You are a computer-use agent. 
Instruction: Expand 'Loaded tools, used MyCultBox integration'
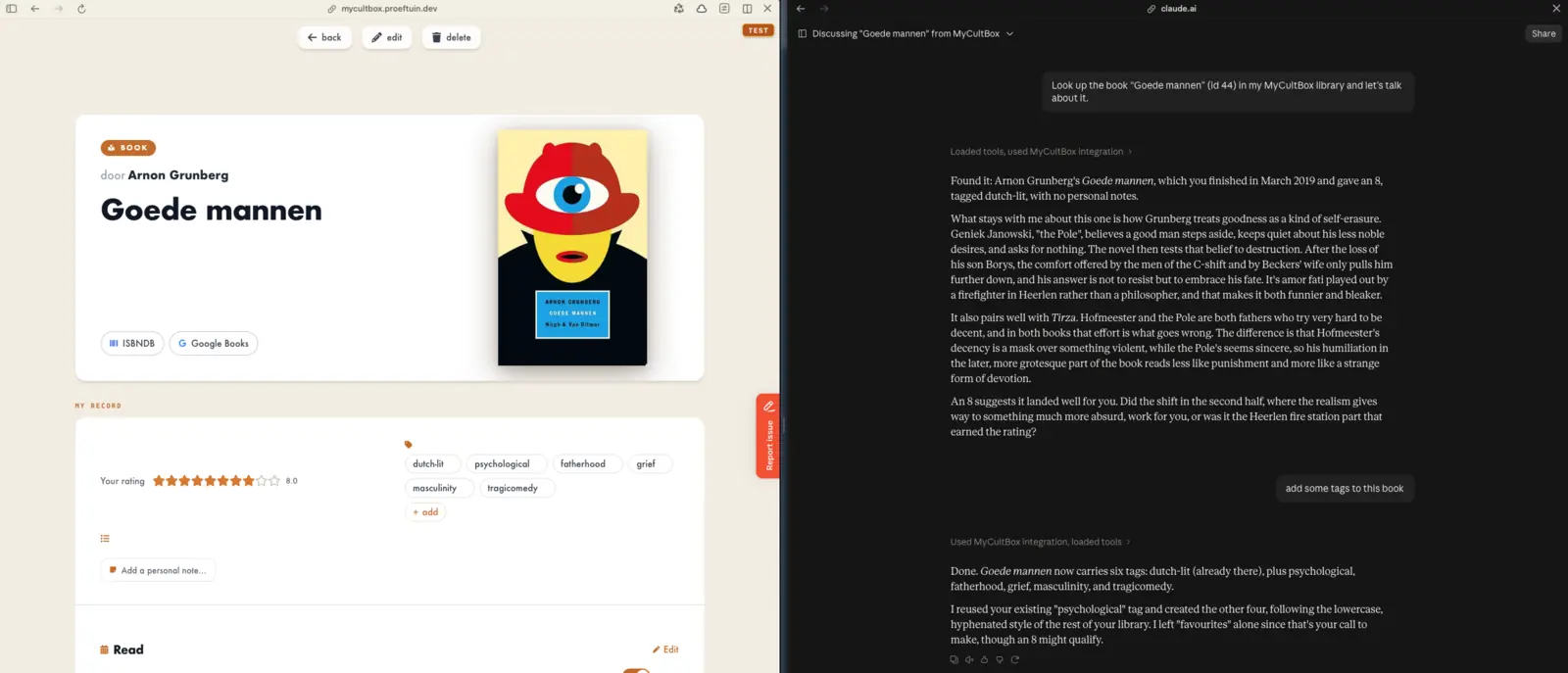(1041, 152)
